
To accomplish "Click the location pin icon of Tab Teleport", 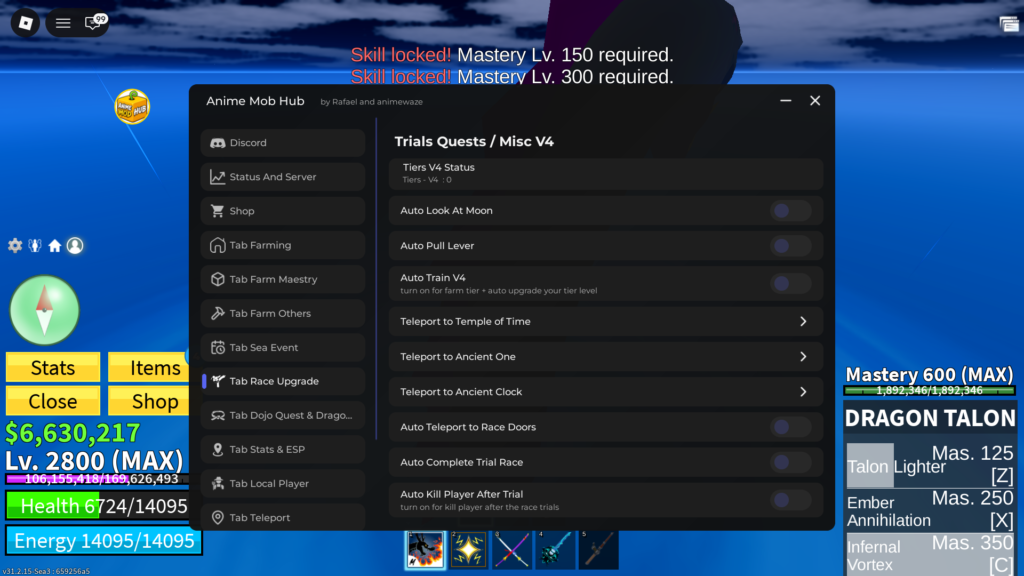I will pyautogui.click(x=217, y=517).
